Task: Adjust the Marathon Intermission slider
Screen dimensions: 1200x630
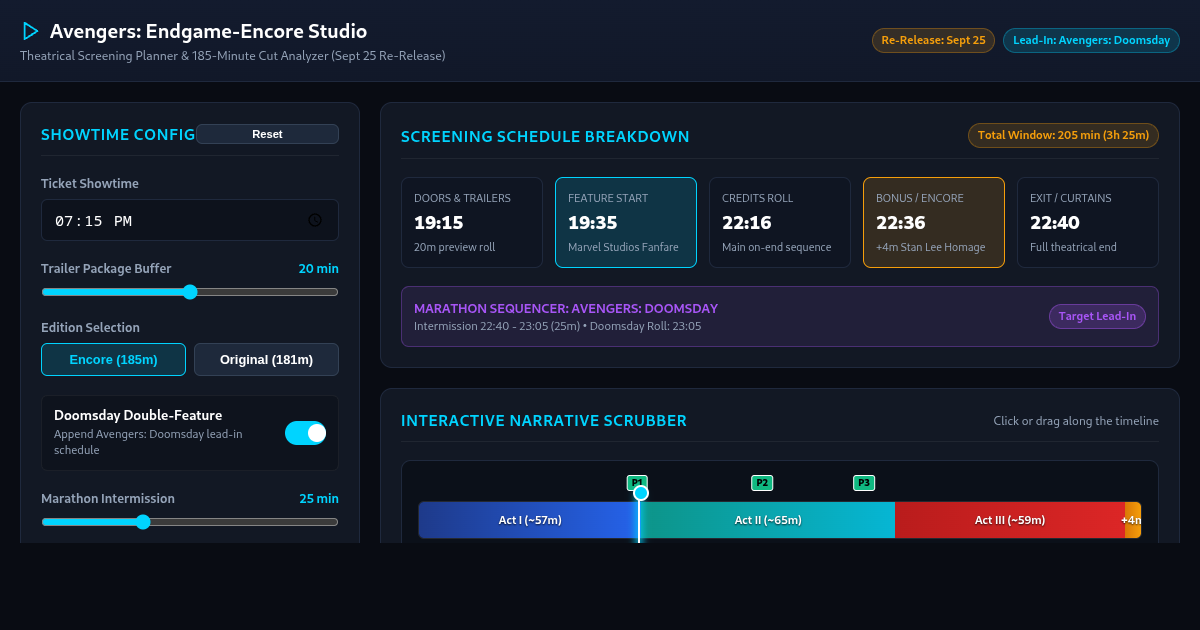Action: [x=190, y=522]
